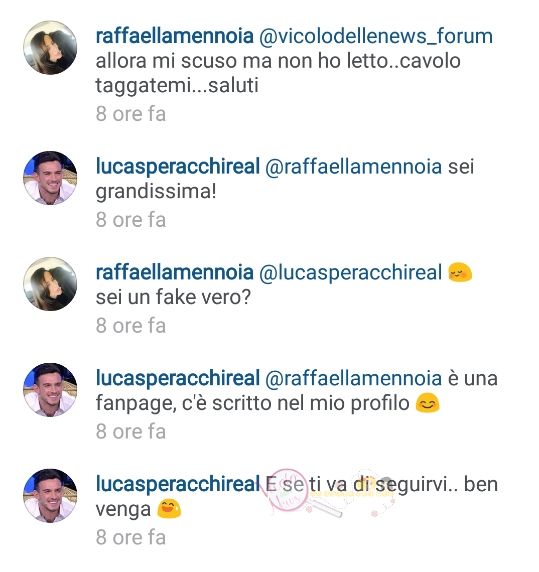Open raffaellamennoia's avatar in the first comment
539x572 pixels.
coord(50,48)
